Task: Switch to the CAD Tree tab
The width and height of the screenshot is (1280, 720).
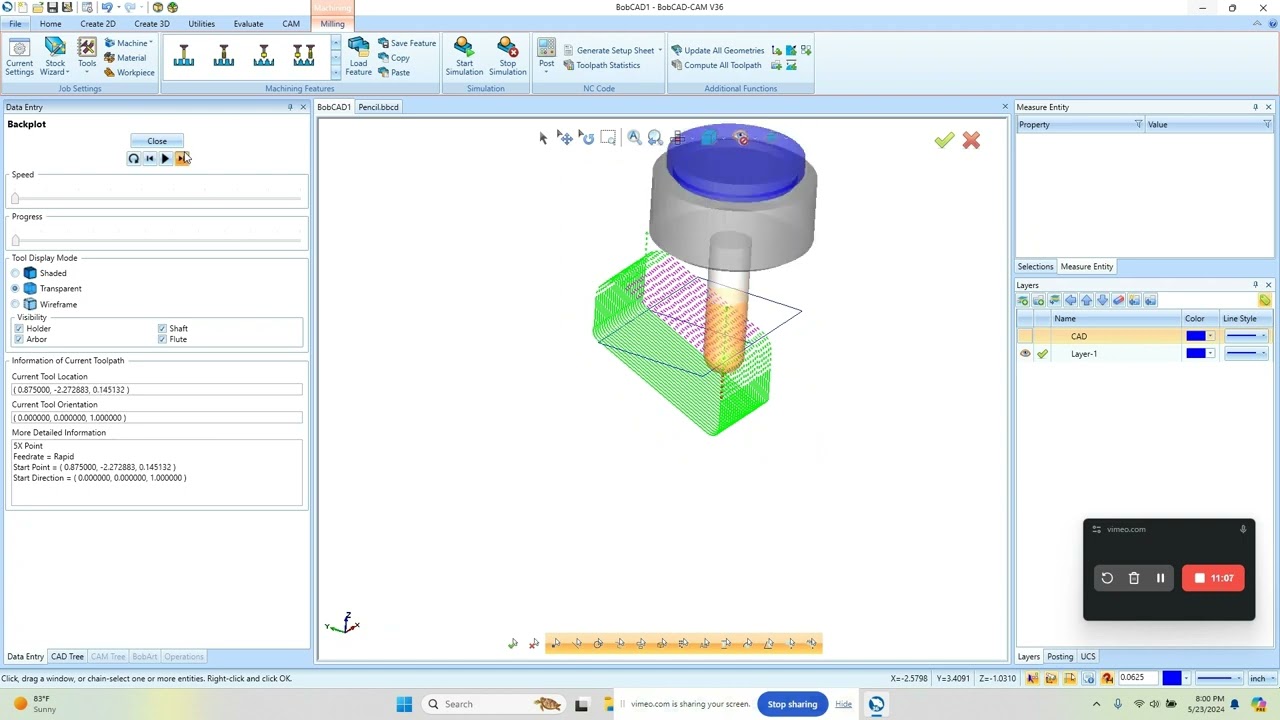Action: (x=67, y=657)
